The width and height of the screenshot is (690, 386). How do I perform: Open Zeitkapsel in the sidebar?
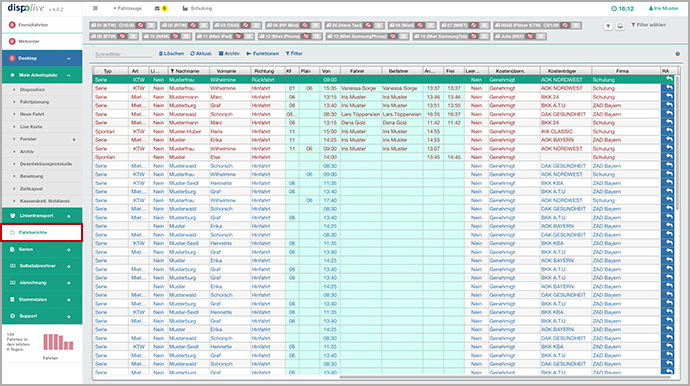pyautogui.click(x=31, y=188)
